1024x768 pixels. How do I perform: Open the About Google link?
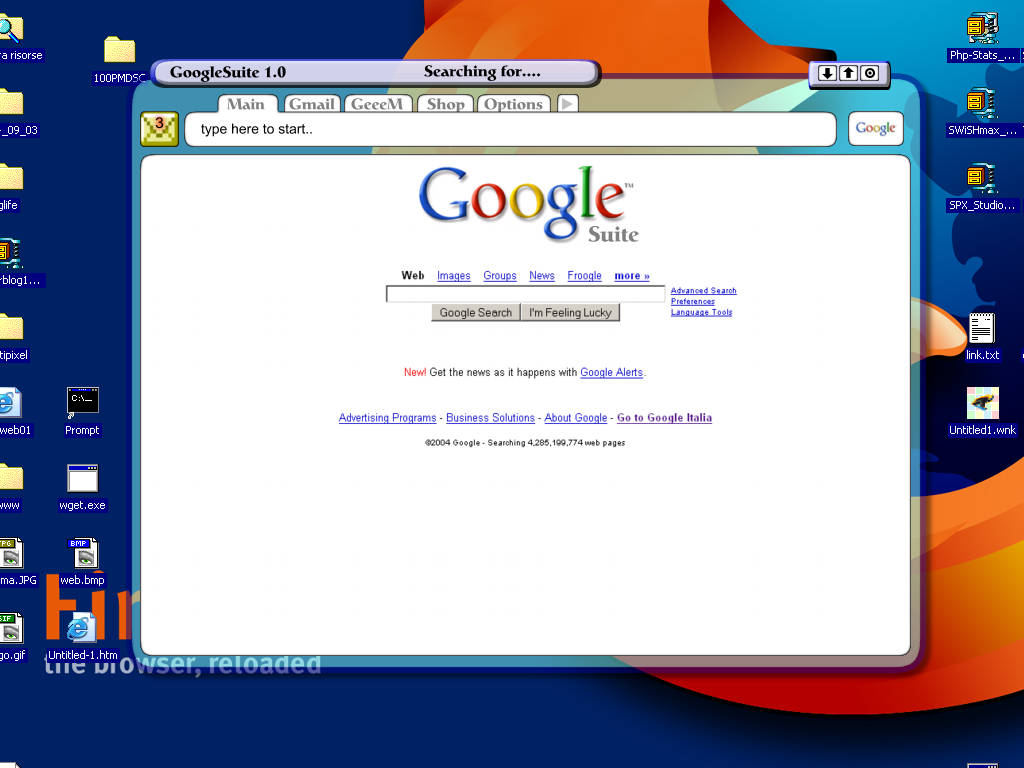pos(575,418)
